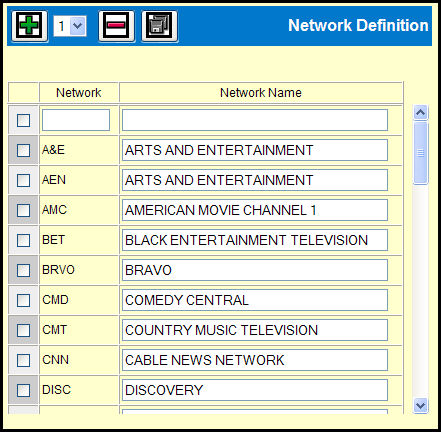Click the COUNTRY MUSIC TELEVISION field
Viewport: 441px width, 432px height.
255,330
